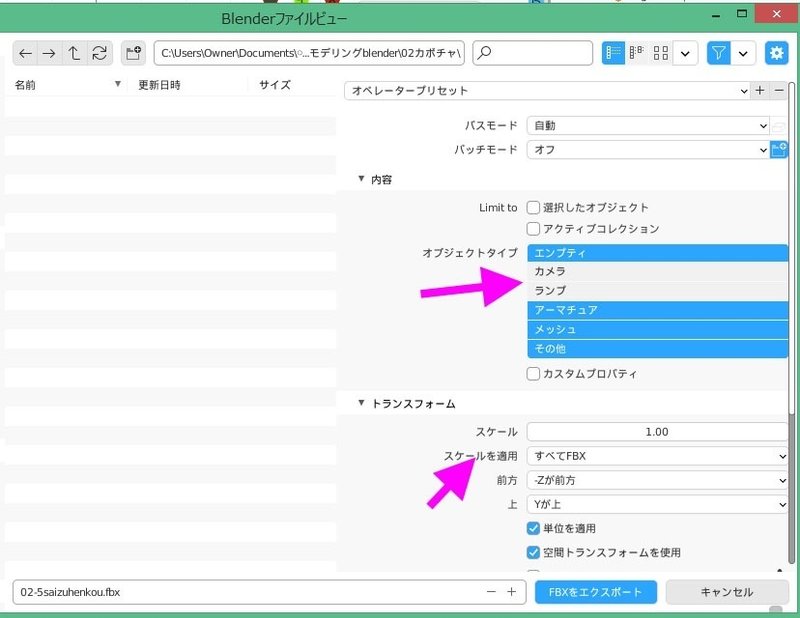Go forward to next folder
Image resolution: width=800 pixels, height=618 pixels.
point(49,53)
